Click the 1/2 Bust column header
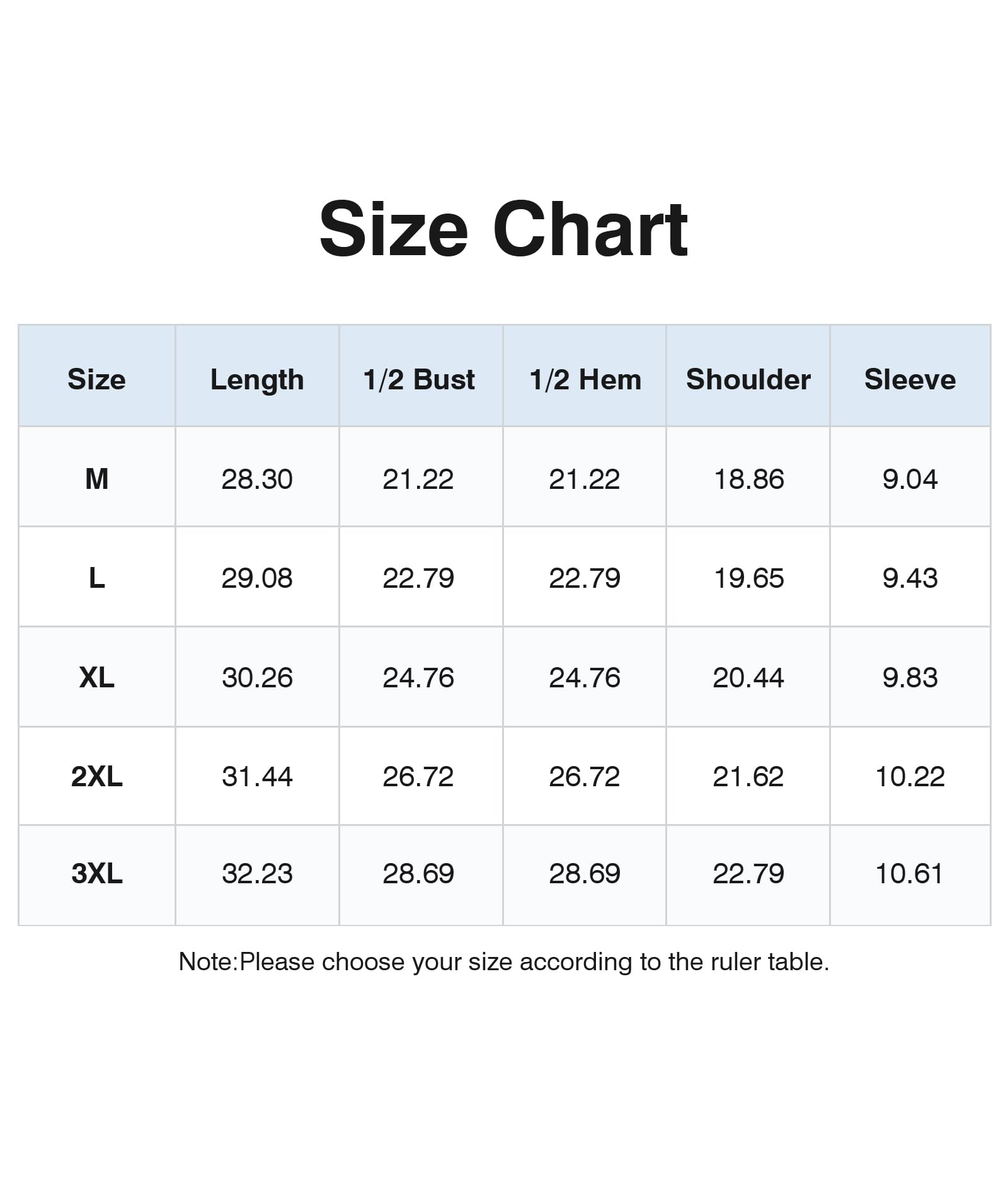The height and width of the screenshot is (1197, 1008). pos(419,379)
